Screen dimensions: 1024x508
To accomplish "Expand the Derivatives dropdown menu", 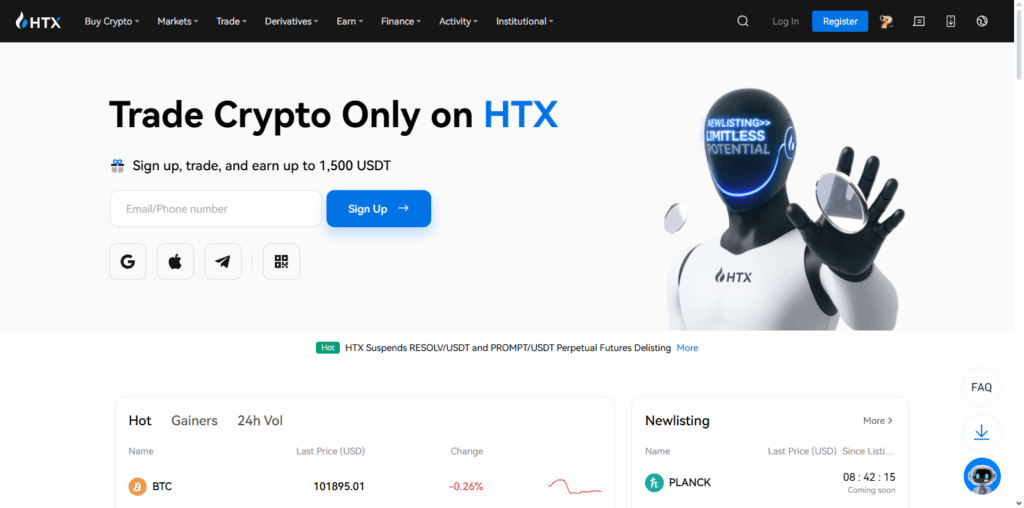I will [x=291, y=21].
